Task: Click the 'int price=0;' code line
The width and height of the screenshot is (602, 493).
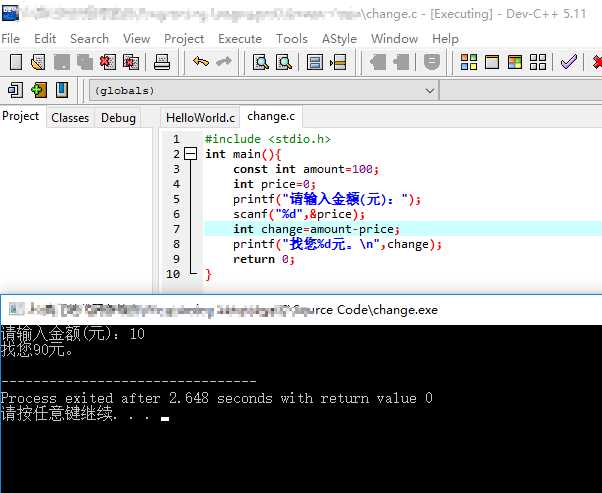Action: tap(275, 184)
